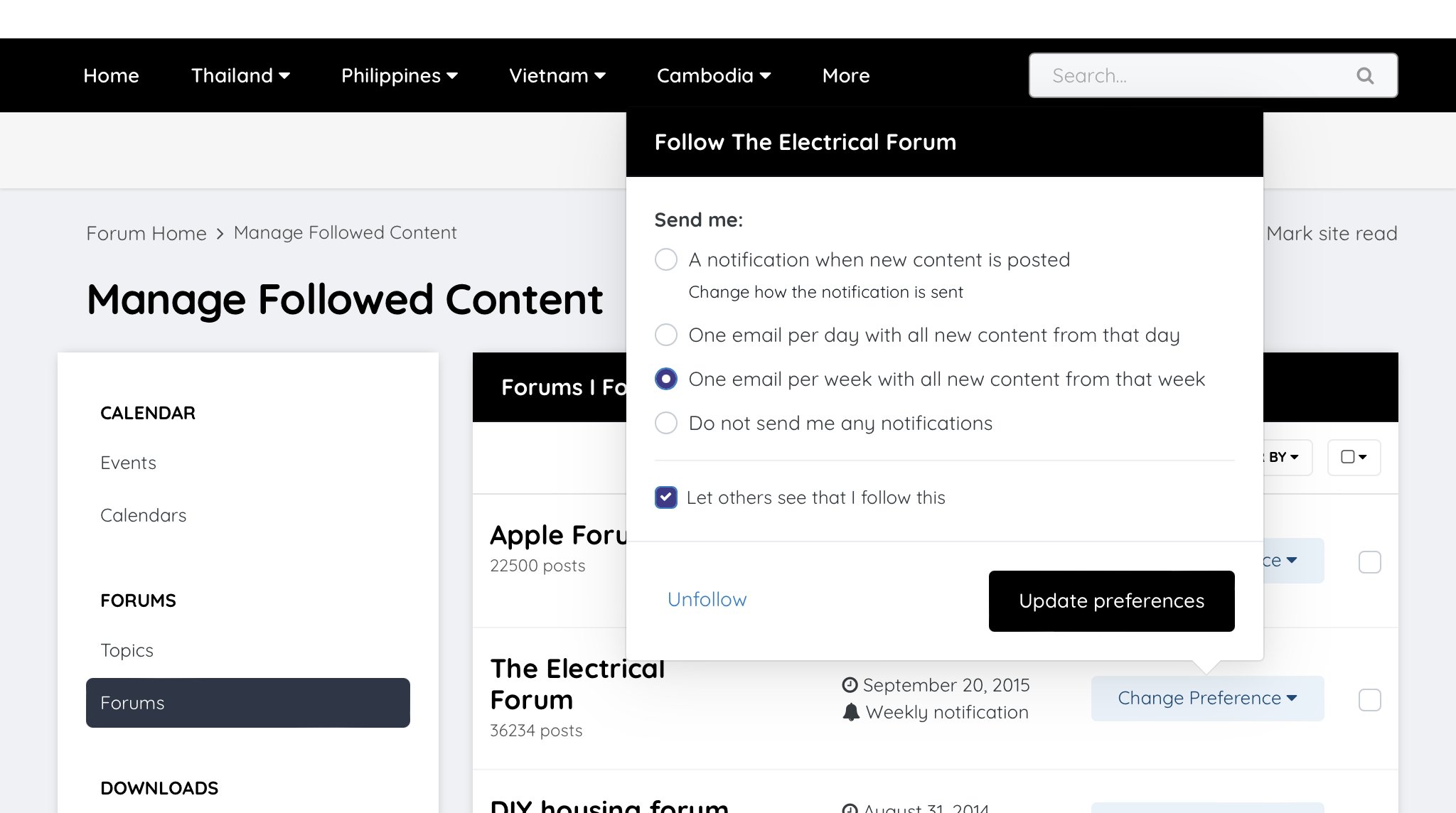
Task: Click the Unfollow link
Action: [x=707, y=600]
